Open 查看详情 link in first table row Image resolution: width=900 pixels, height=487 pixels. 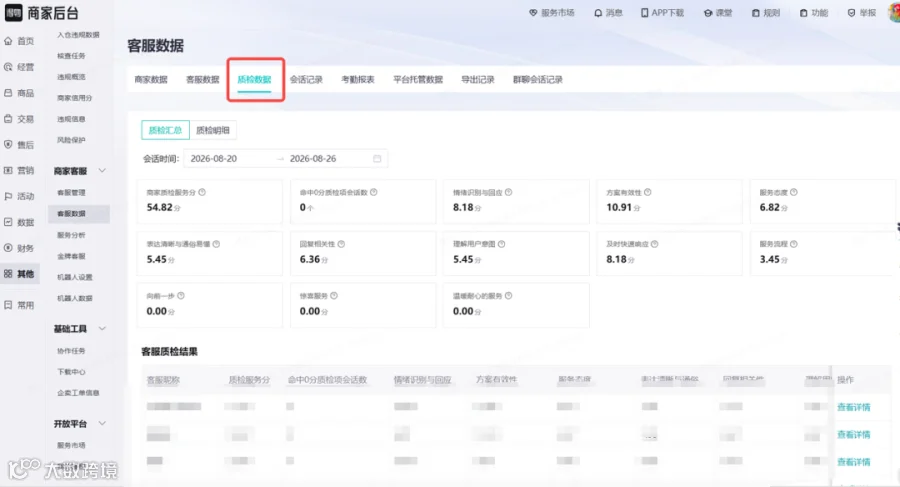(x=854, y=407)
